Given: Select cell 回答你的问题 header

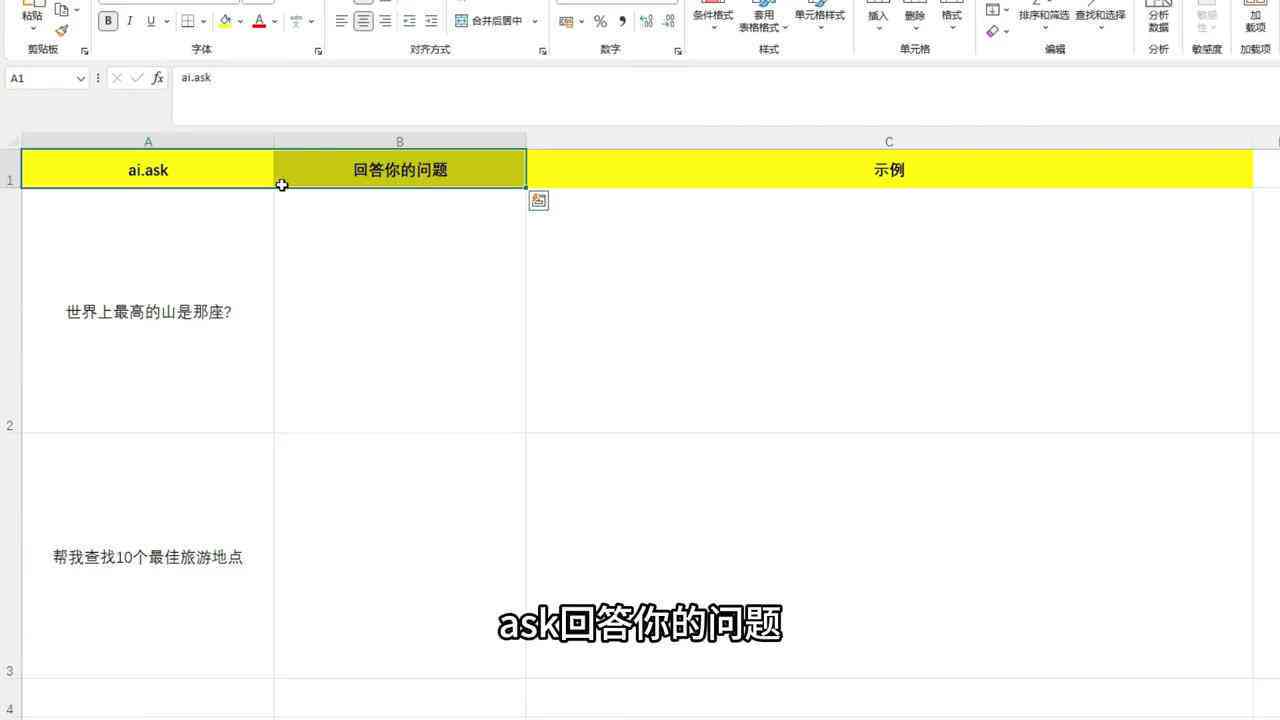Looking at the screenshot, I should [x=400, y=169].
